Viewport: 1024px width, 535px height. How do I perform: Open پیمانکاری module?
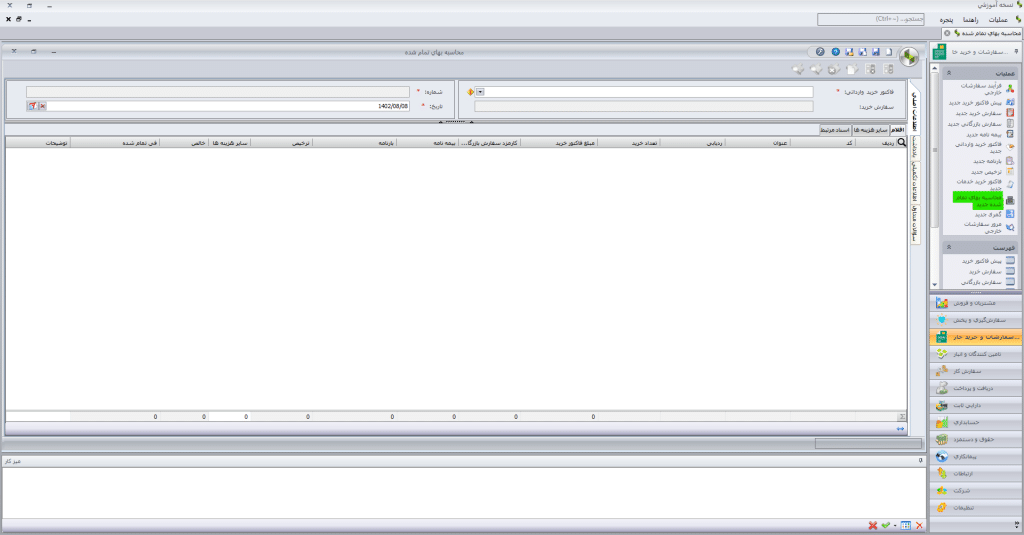click(976, 457)
